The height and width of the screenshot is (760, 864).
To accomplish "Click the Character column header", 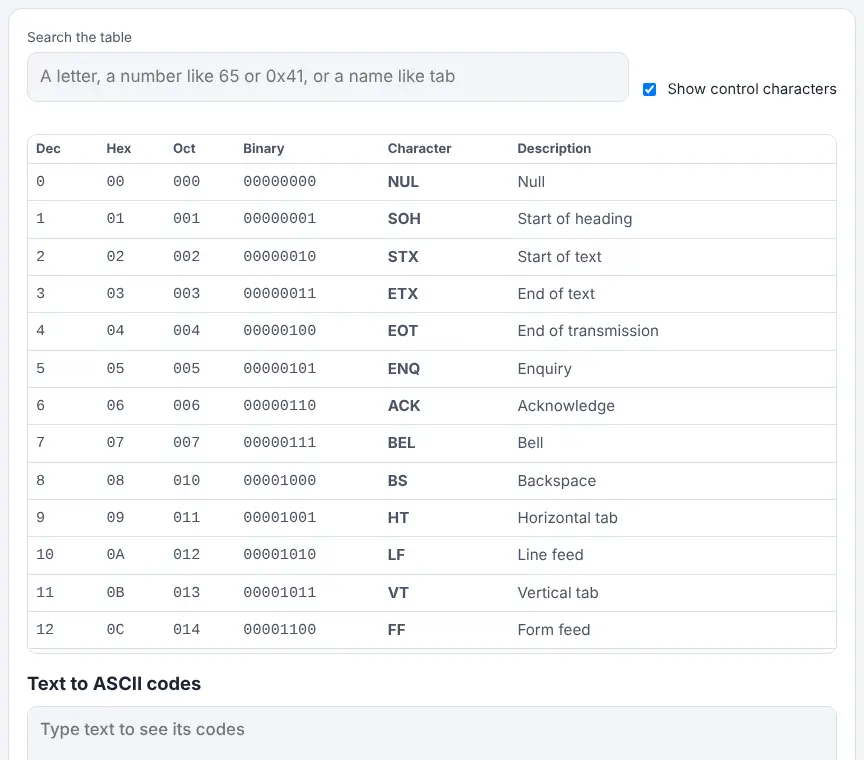I will click(419, 149).
